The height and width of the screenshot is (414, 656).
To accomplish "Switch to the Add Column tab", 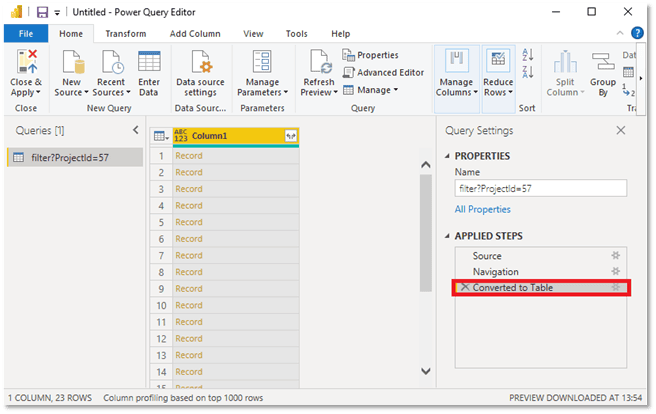I will click(x=195, y=33).
